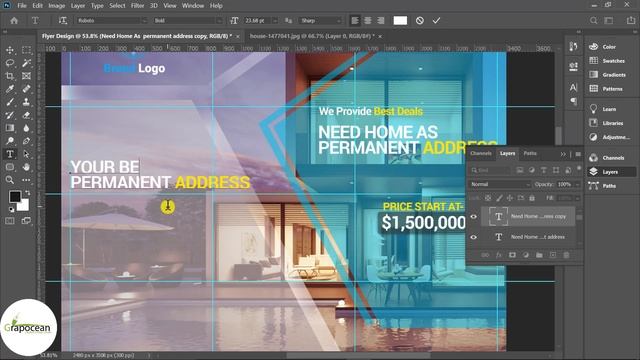This screenshot has height=360, width=640.
Task: Toggle lock all for the layer
Action: click(532, 198)
